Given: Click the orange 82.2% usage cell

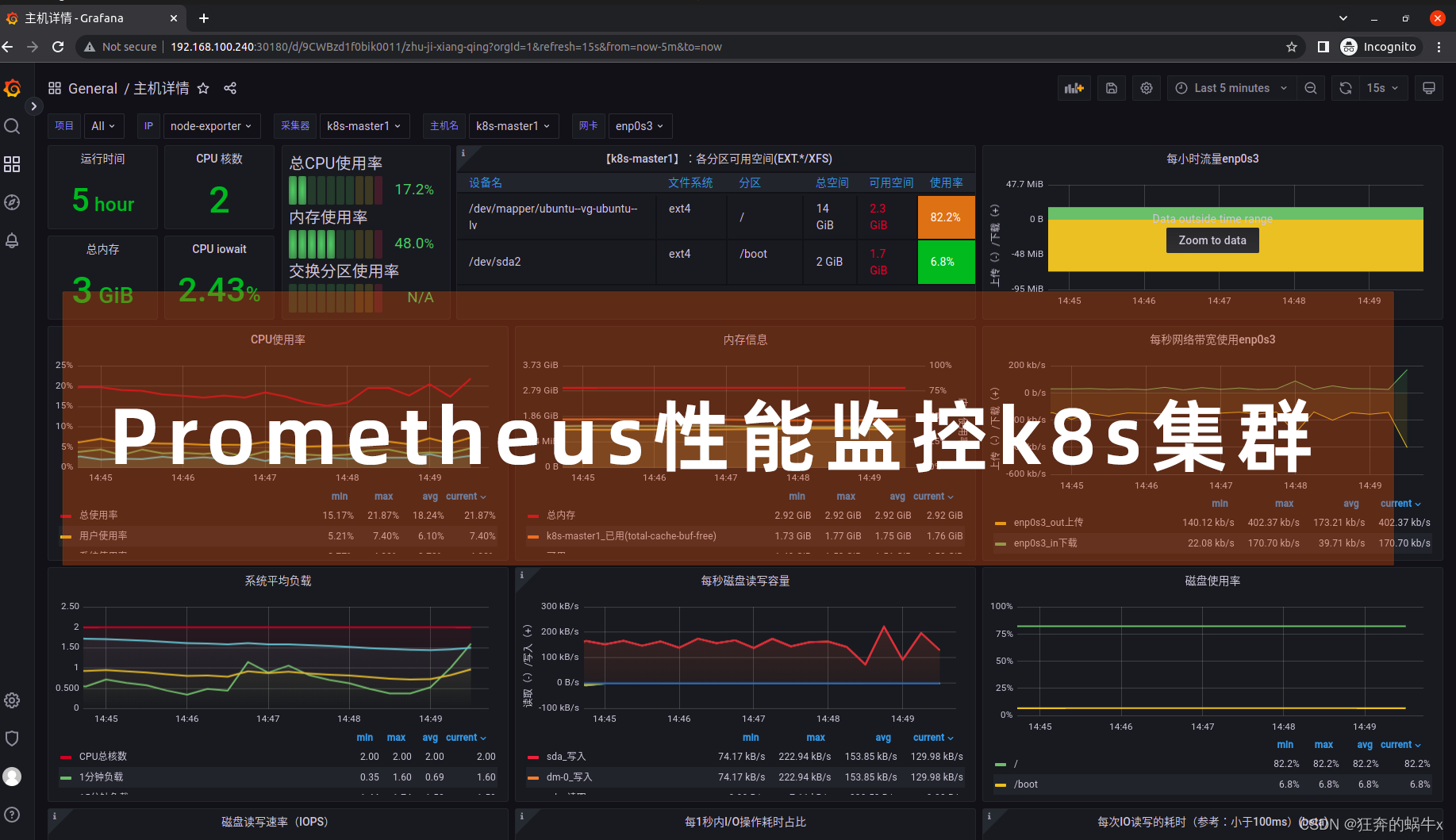Looking at the screenshot, I should click(946, 217).
